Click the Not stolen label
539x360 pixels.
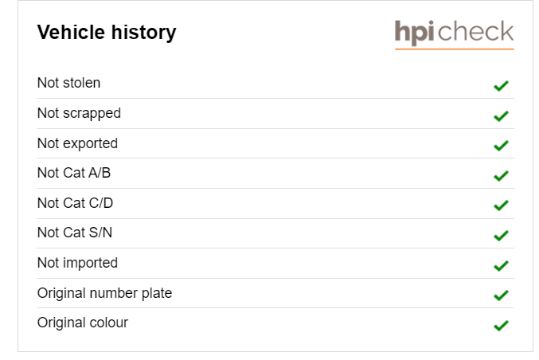tap(69, 83)
